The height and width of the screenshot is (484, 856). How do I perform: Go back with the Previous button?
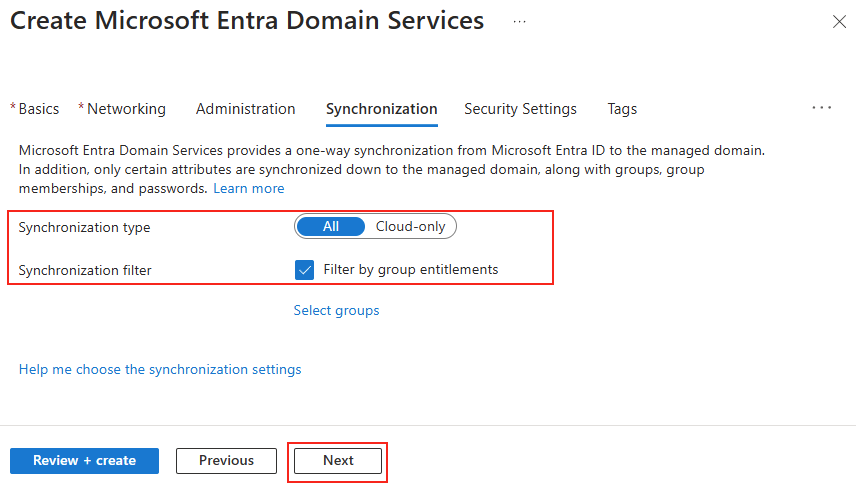point(227,461)
